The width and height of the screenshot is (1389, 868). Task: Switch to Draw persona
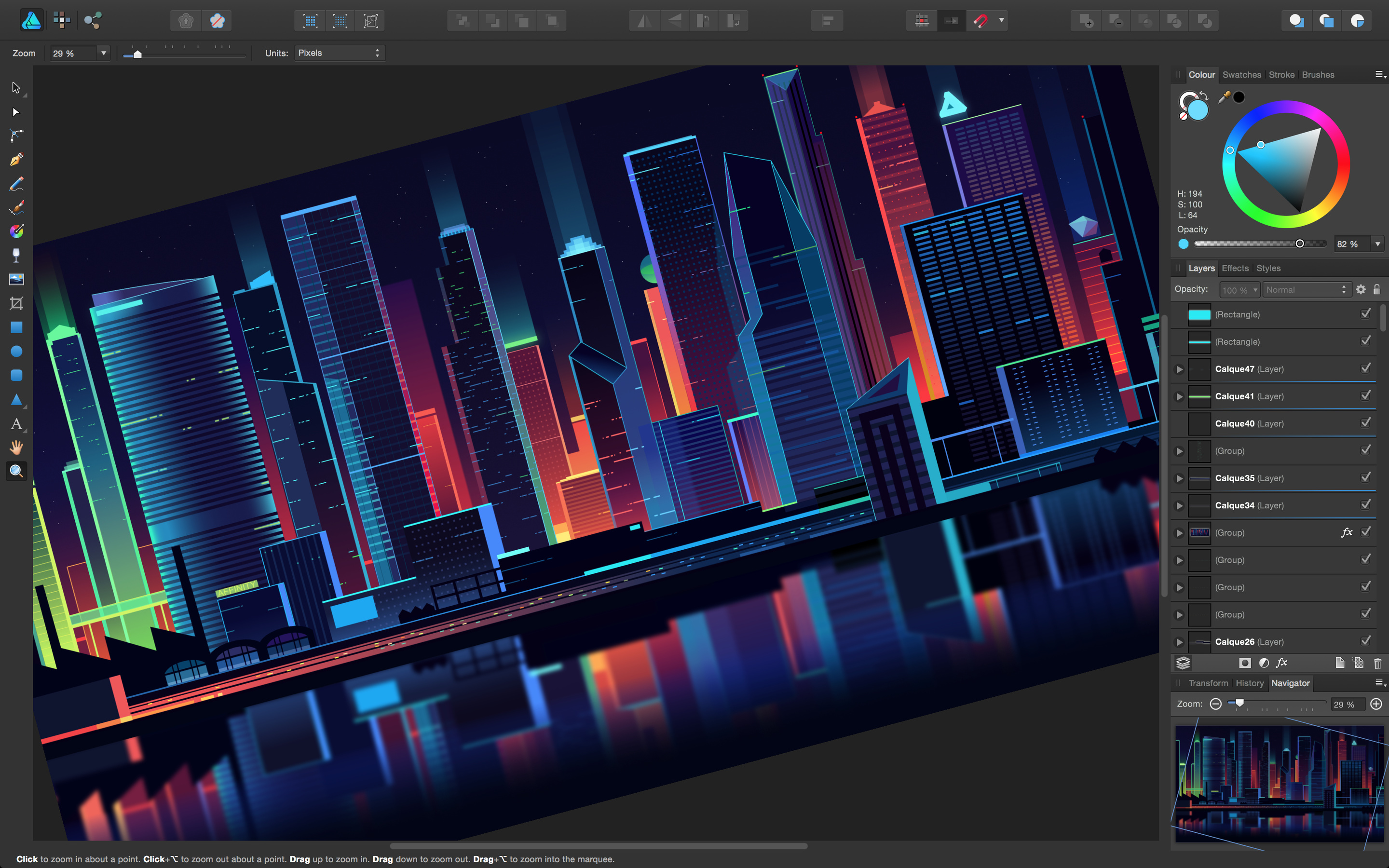click(x=31, y=21)
